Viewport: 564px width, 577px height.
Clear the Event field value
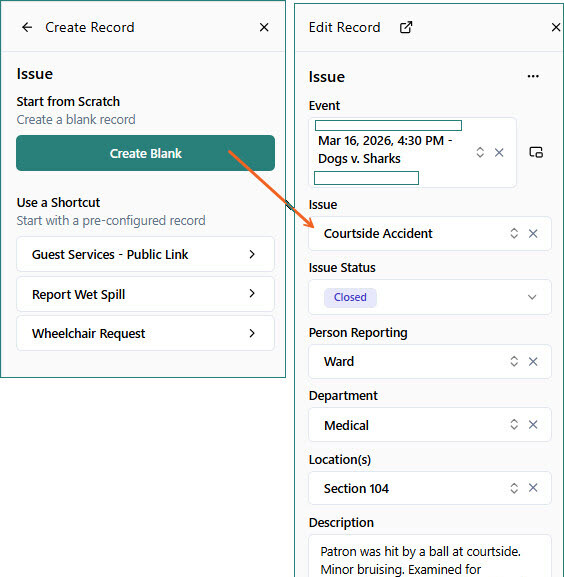pos(499,152)
